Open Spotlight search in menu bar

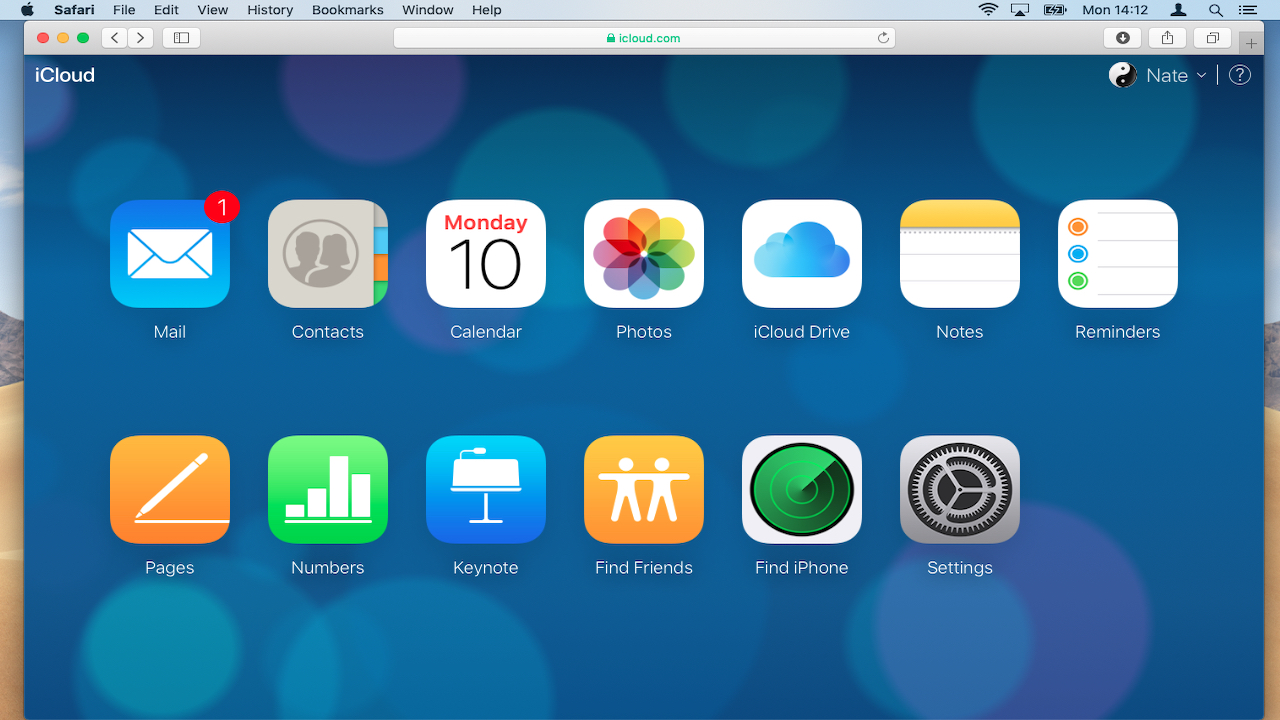tap(1216, 10)
